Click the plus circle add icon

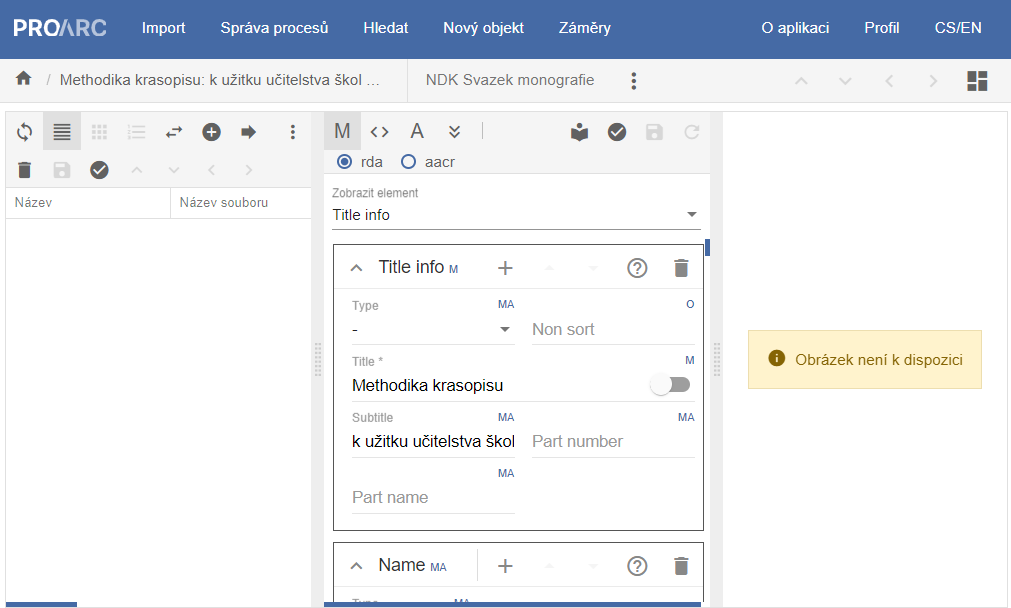pos(211,131)
